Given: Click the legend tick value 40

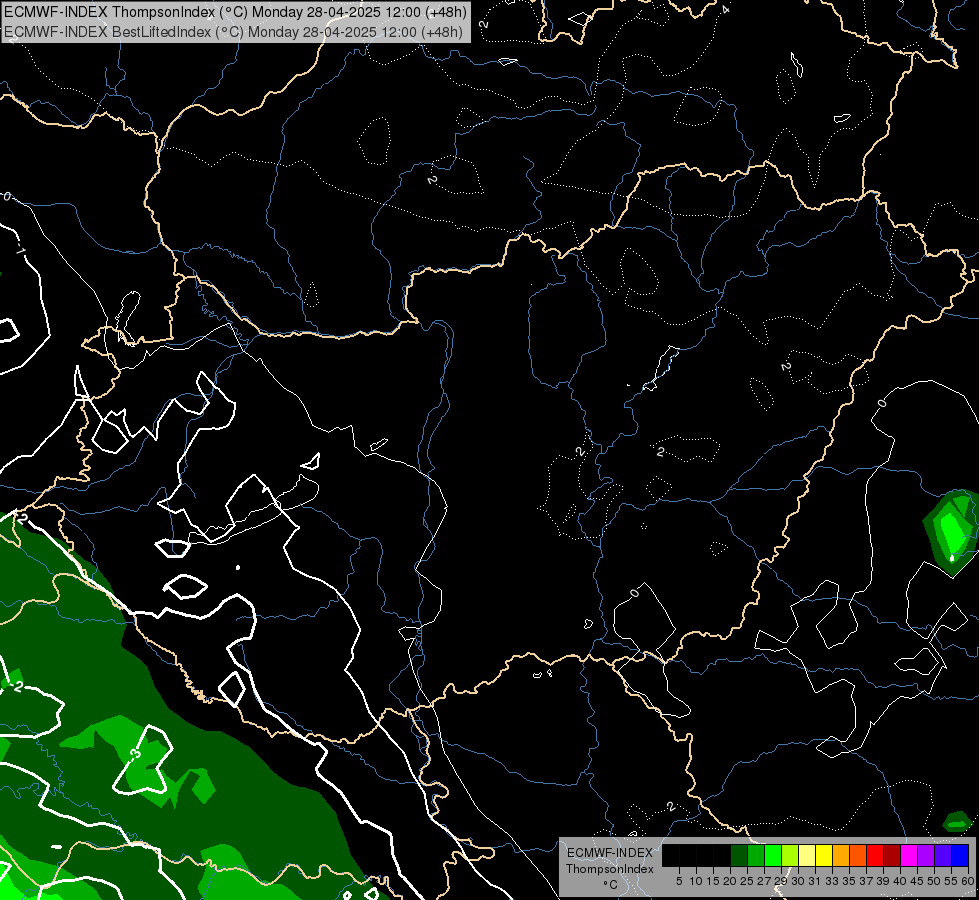Looking at the screenshot, I should click(900, 881).
